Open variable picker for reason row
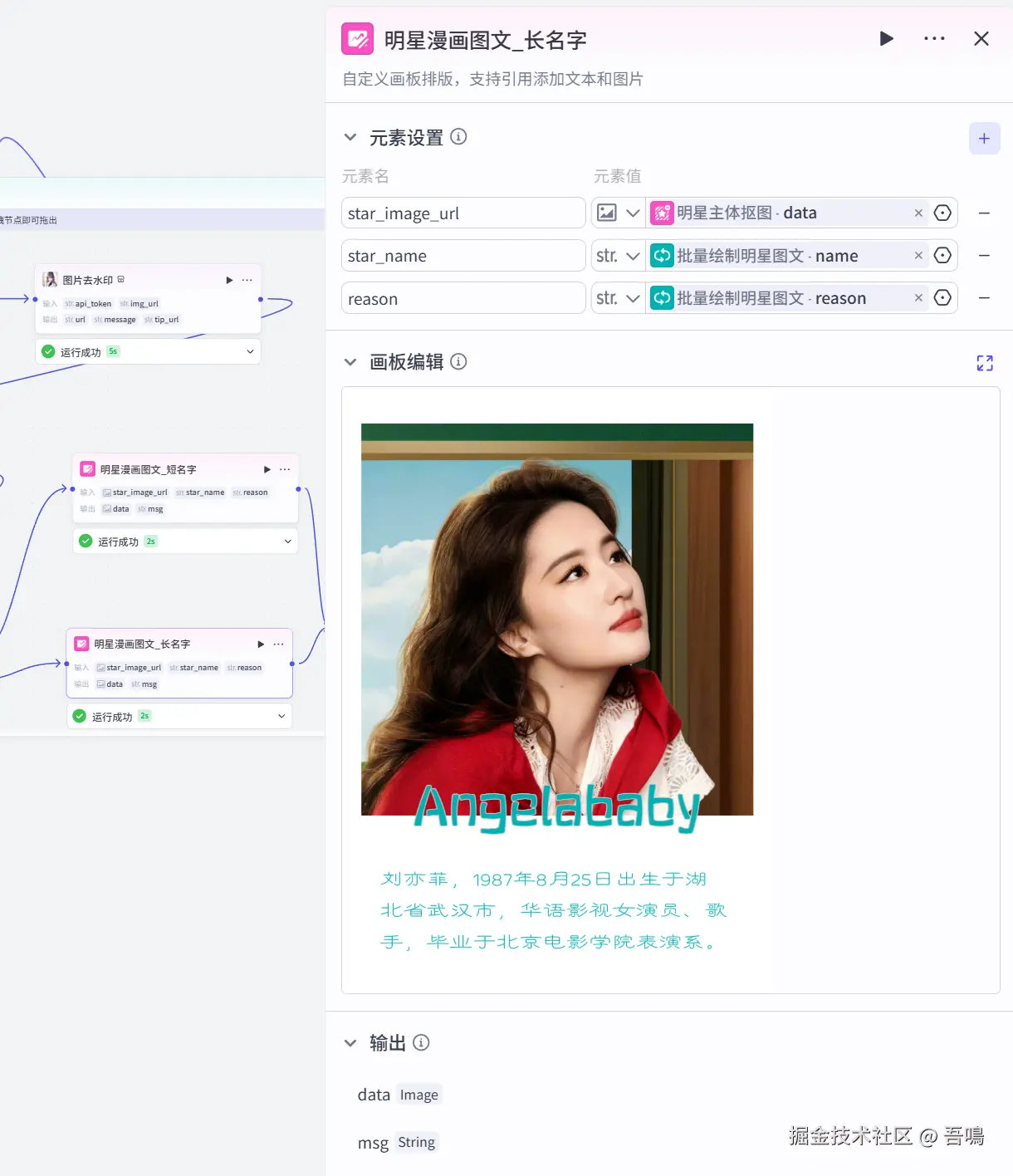This screenshot has width=1013, height=1176. (942, 297)
